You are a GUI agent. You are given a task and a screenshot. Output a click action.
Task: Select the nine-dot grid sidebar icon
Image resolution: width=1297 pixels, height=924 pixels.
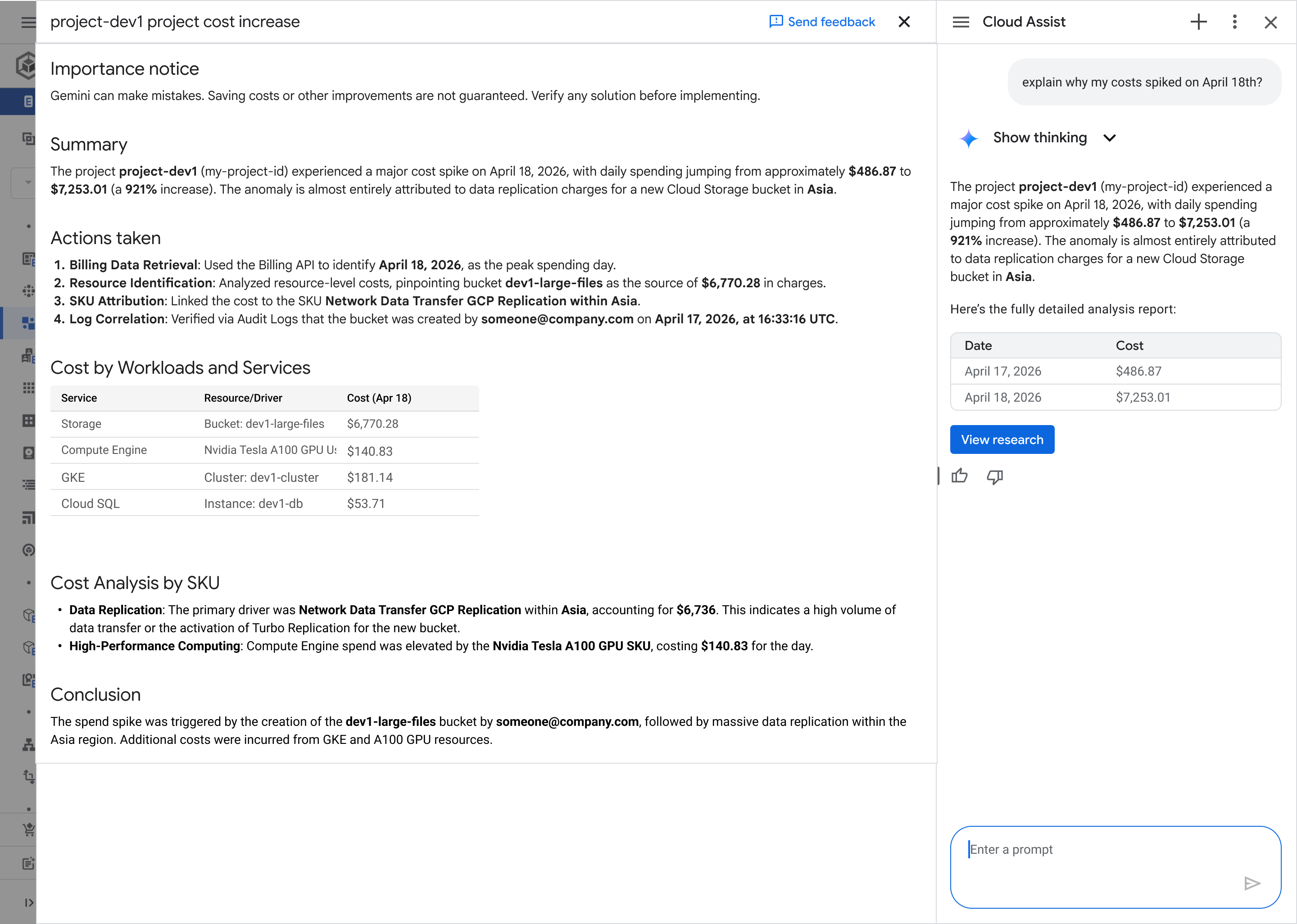pos(28,388)
